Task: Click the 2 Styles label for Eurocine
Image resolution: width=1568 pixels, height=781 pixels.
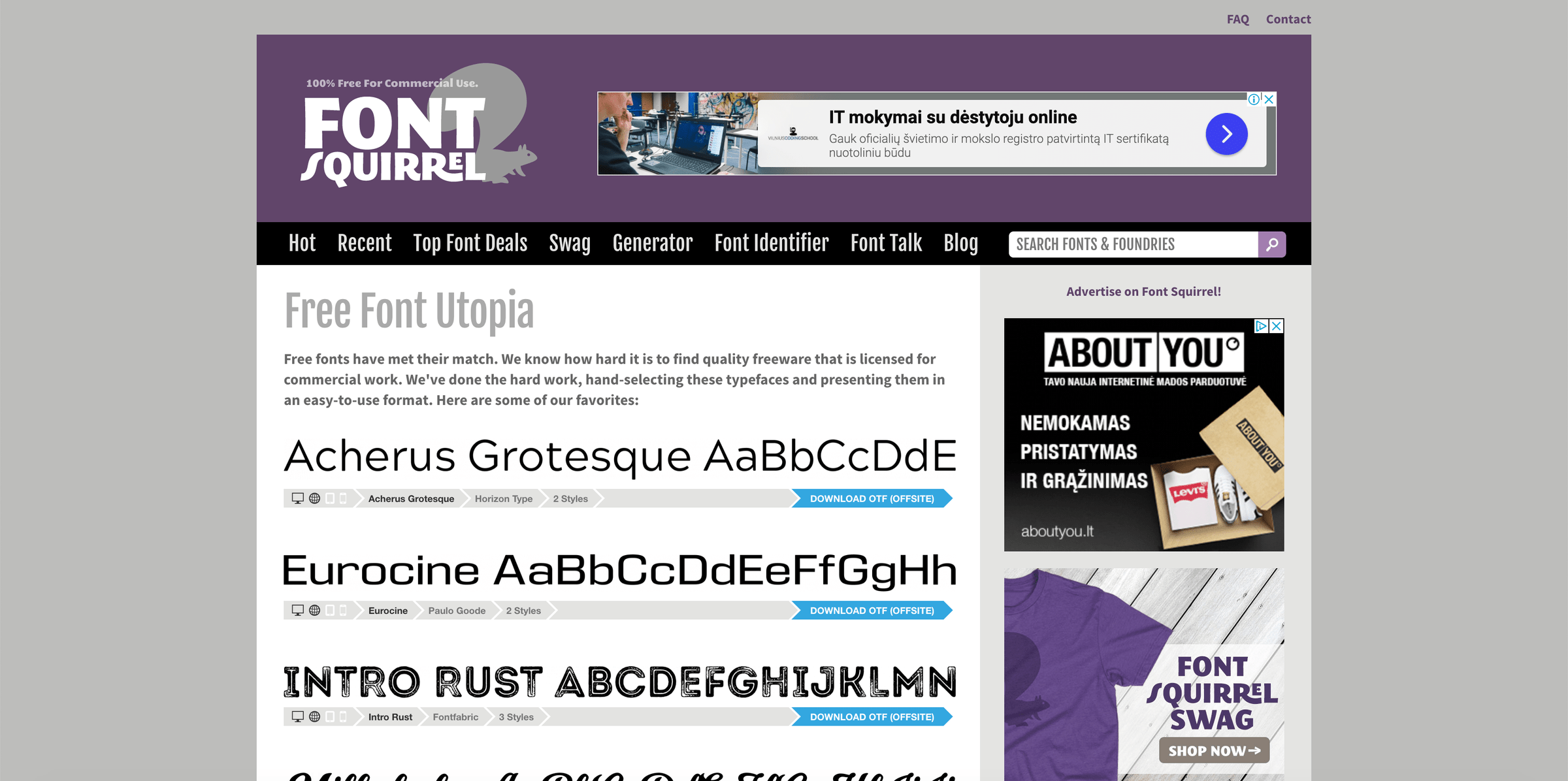Action: (x=523, y=610)
